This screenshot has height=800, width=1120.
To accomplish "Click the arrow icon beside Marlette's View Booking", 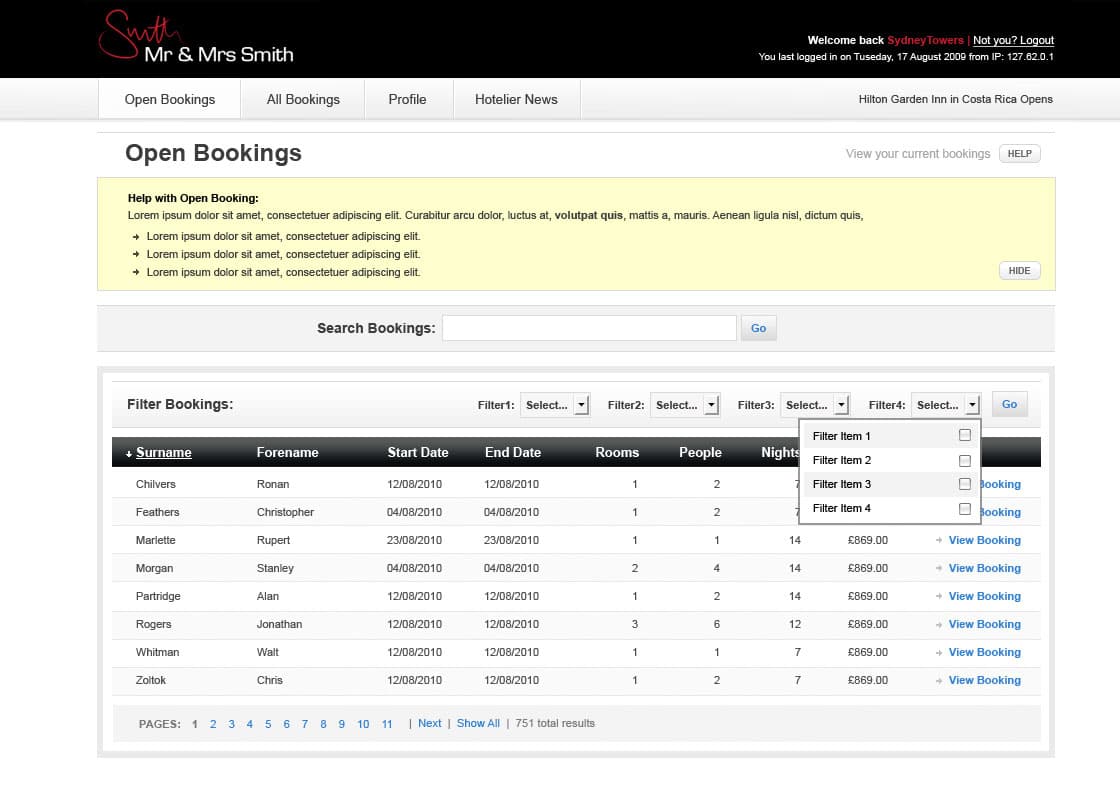I will tap(938, 541).
